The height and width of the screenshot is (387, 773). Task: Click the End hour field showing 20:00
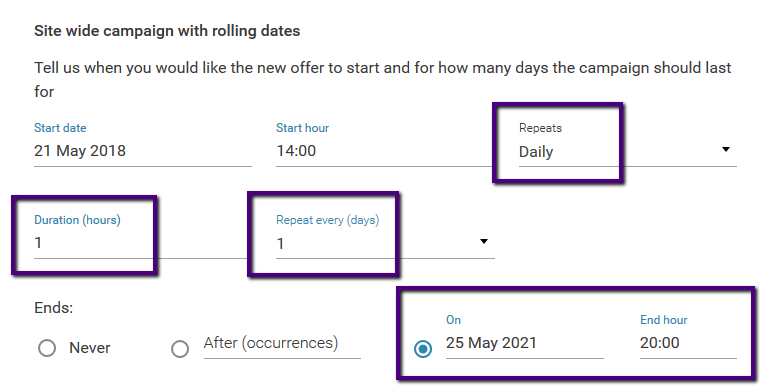(688, 343)
